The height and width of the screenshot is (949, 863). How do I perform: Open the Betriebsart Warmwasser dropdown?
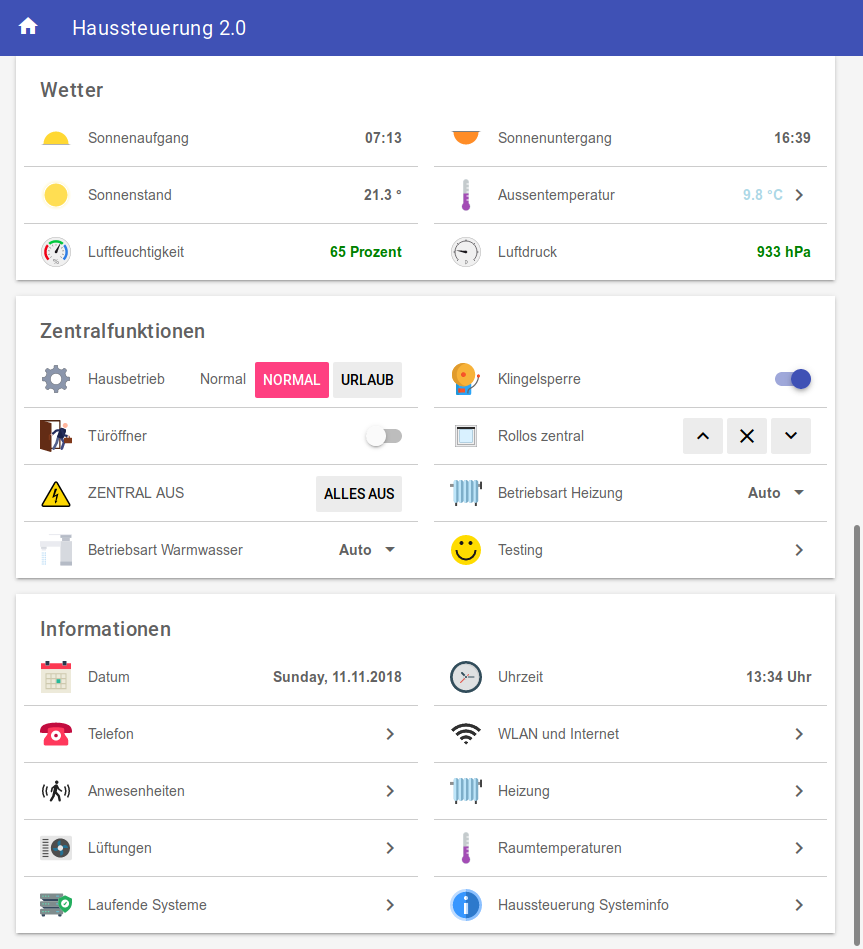(367, 550)
